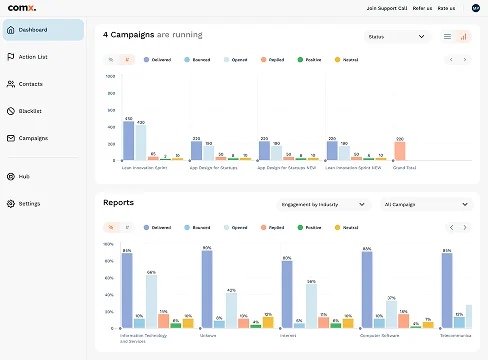Go to previous page of campaigns chart
The image size is (488, 360).
click(x=451, y=60)
